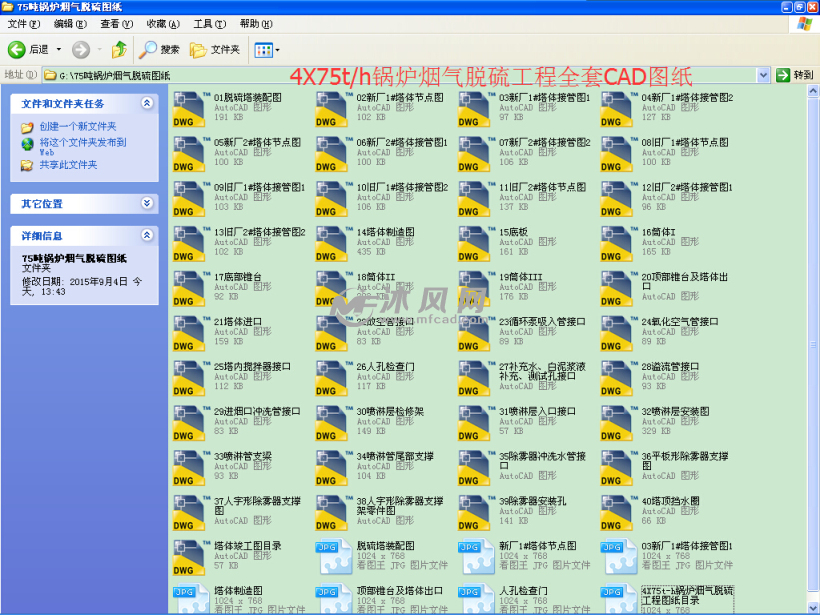820x615 pixels.
Task: Toggle the Folders (文件夹) pane button
Action: (215, 49)
